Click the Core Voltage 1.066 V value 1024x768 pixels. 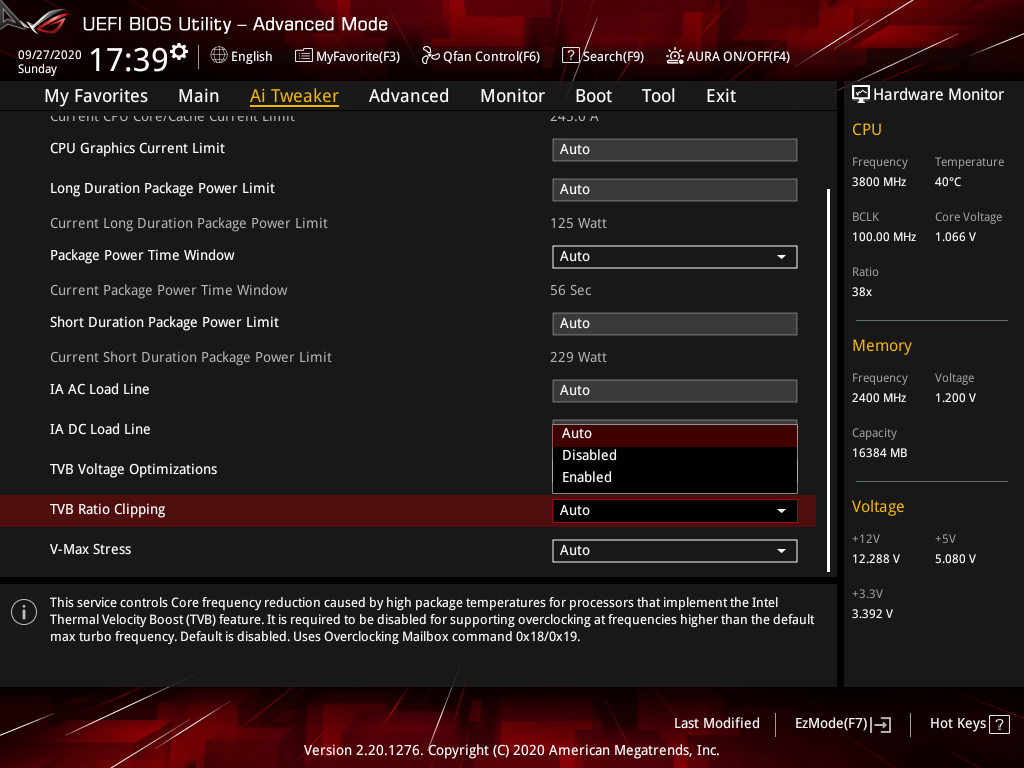[x=955, y=237]
